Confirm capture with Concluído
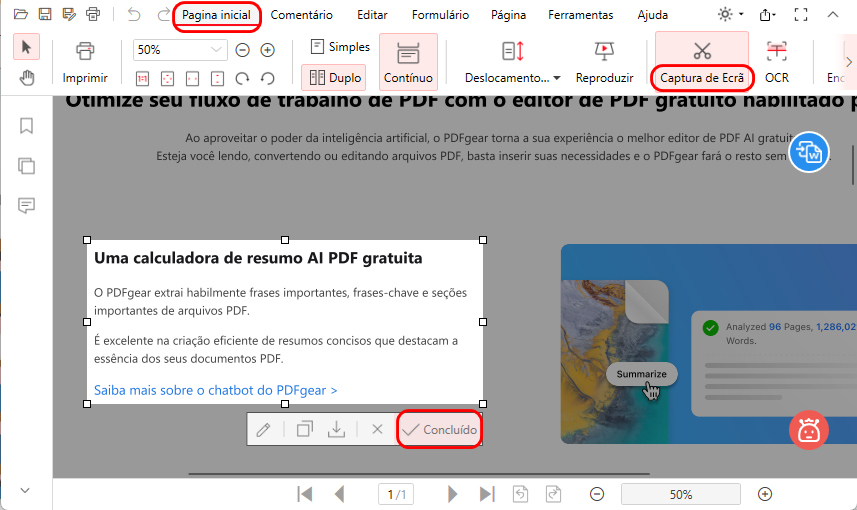 coord(439,430)
